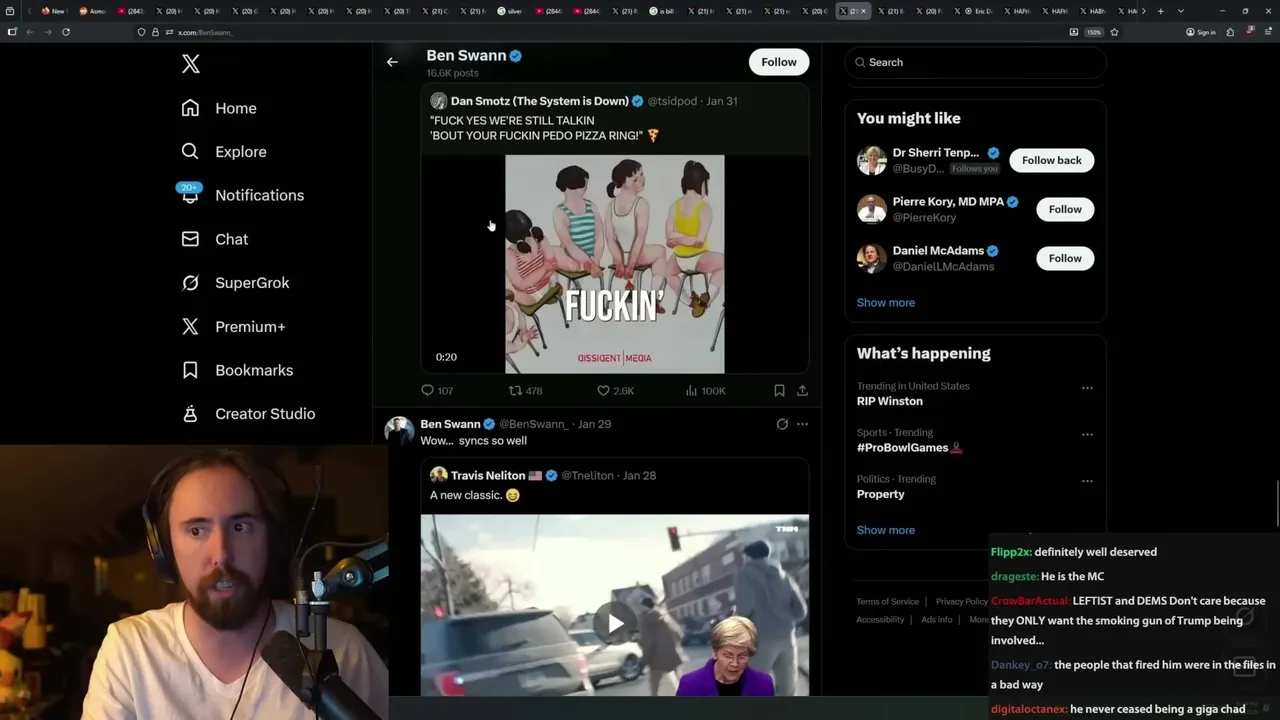Click the browser forward arrow
The image size is (1280, 720).
[48, 32]
